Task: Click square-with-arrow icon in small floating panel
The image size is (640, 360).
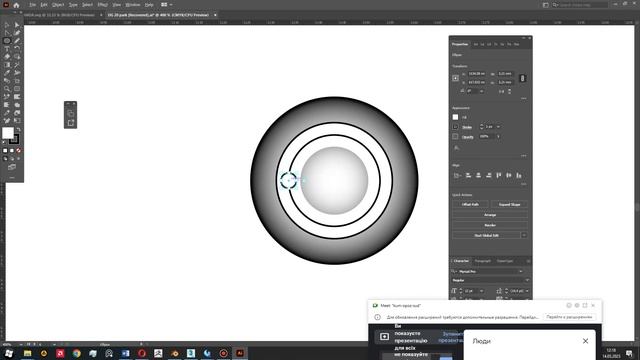Action: tap(71, 122)
